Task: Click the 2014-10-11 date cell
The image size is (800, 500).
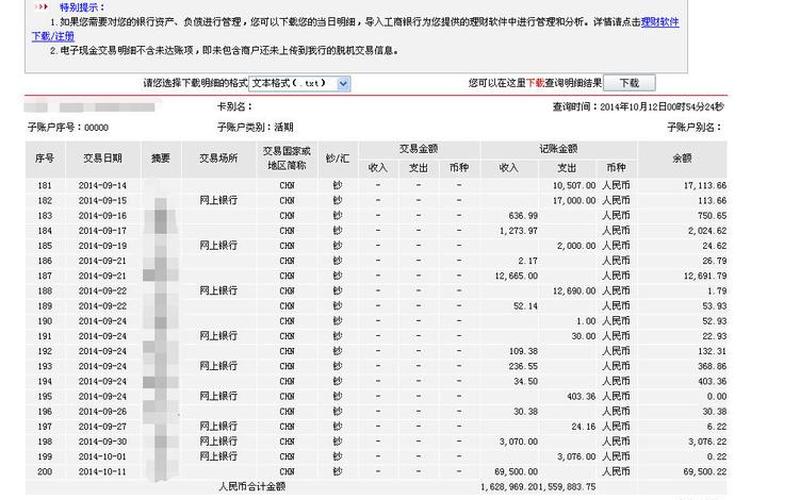Action: [103, 470]
